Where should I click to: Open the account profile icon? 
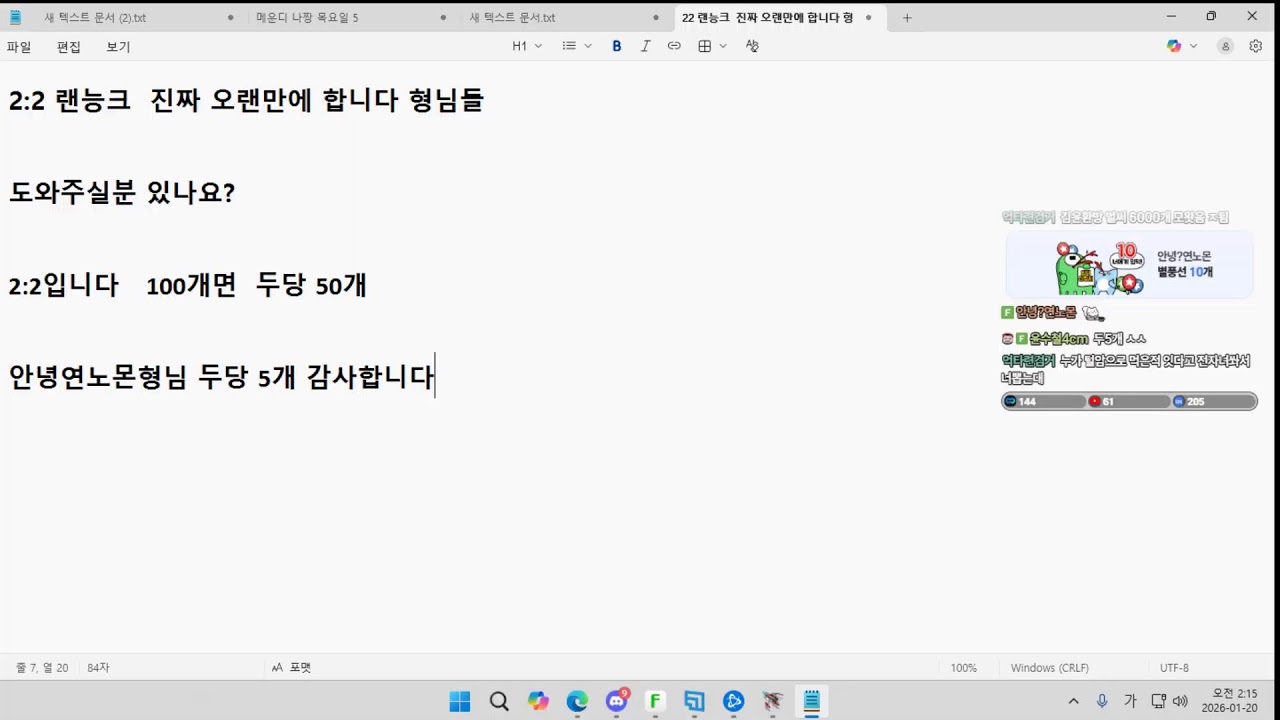1225,46
